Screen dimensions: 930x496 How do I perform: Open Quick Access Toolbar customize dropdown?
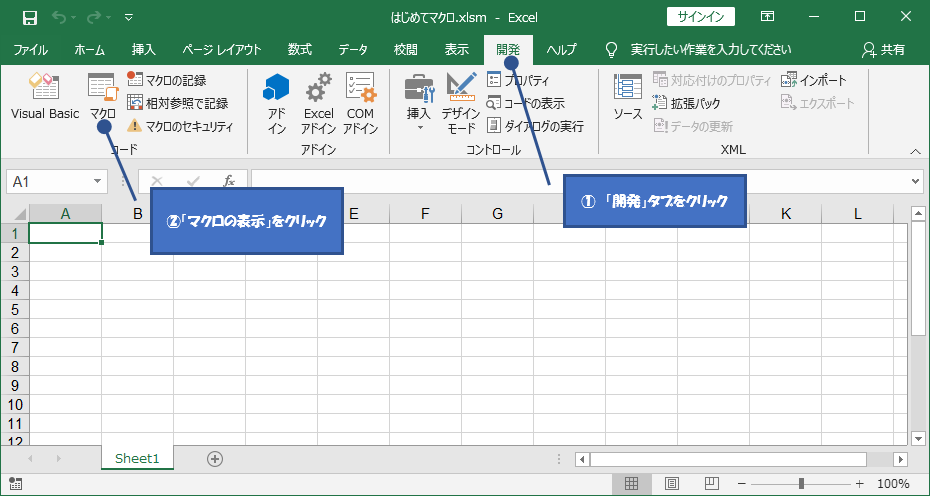pyautogui.click(x=129, y=17)
